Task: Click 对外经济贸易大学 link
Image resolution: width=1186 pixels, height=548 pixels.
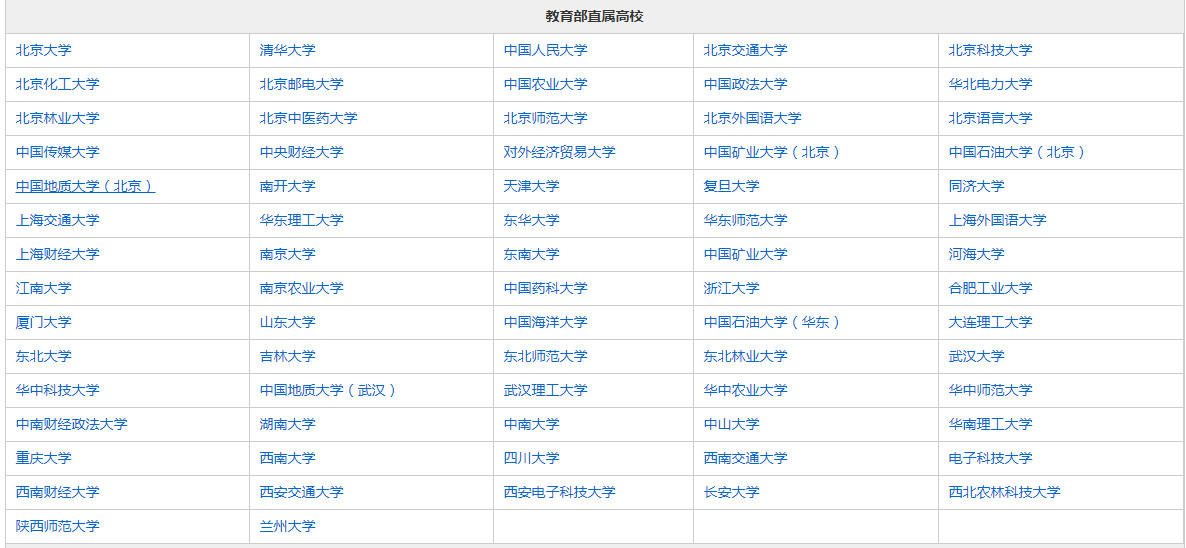Action: click(560, 153)
